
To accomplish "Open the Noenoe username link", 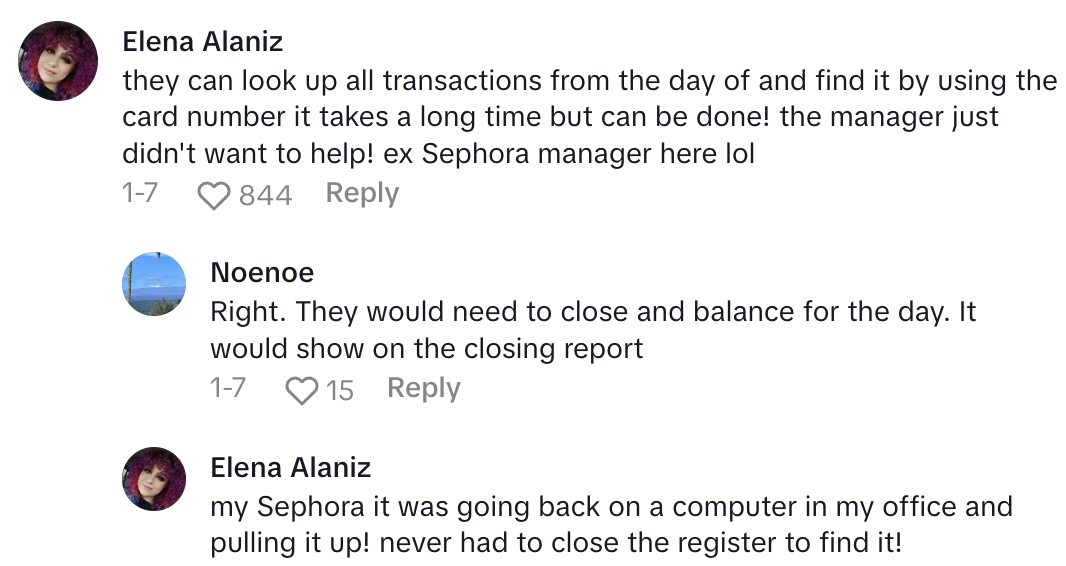I will tap(262, 272).
